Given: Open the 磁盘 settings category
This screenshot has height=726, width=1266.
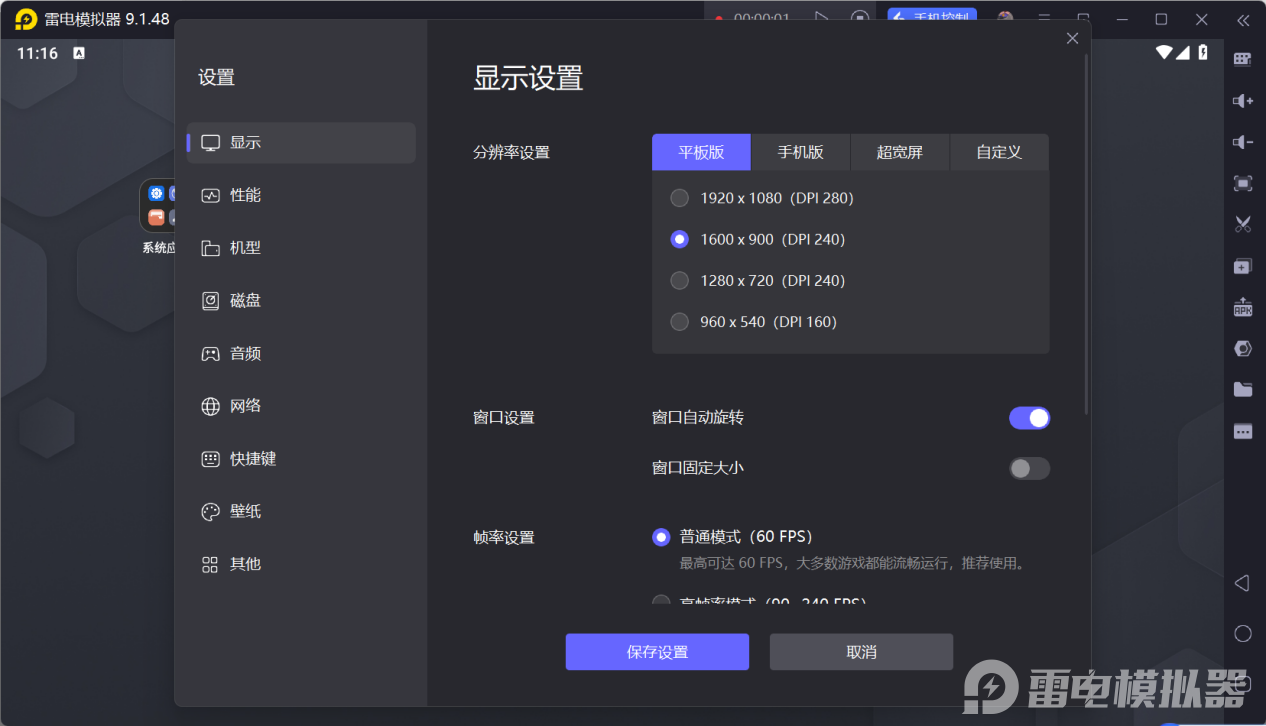Looking at the screenshot, I should point(301,300).
